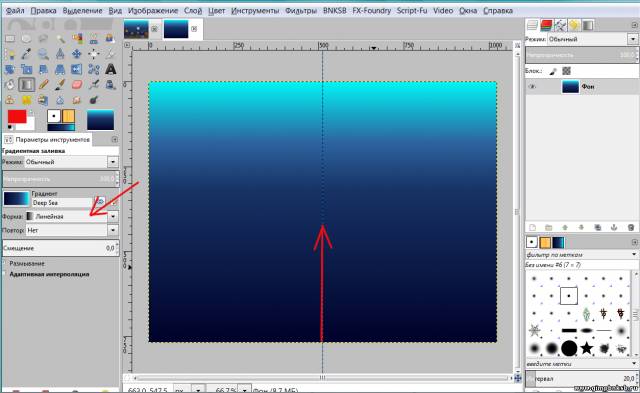Select the Paintbrush tool

point(60,85)
